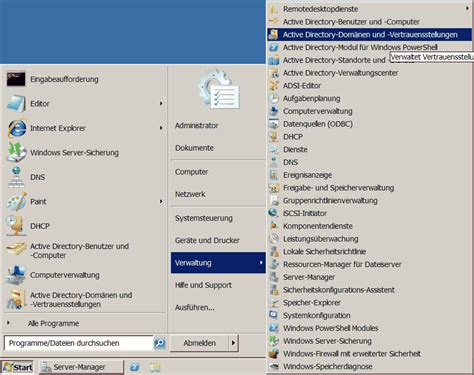Switch to Server-Manager taskbar button
474x375 pixels.
pos(81,367)
